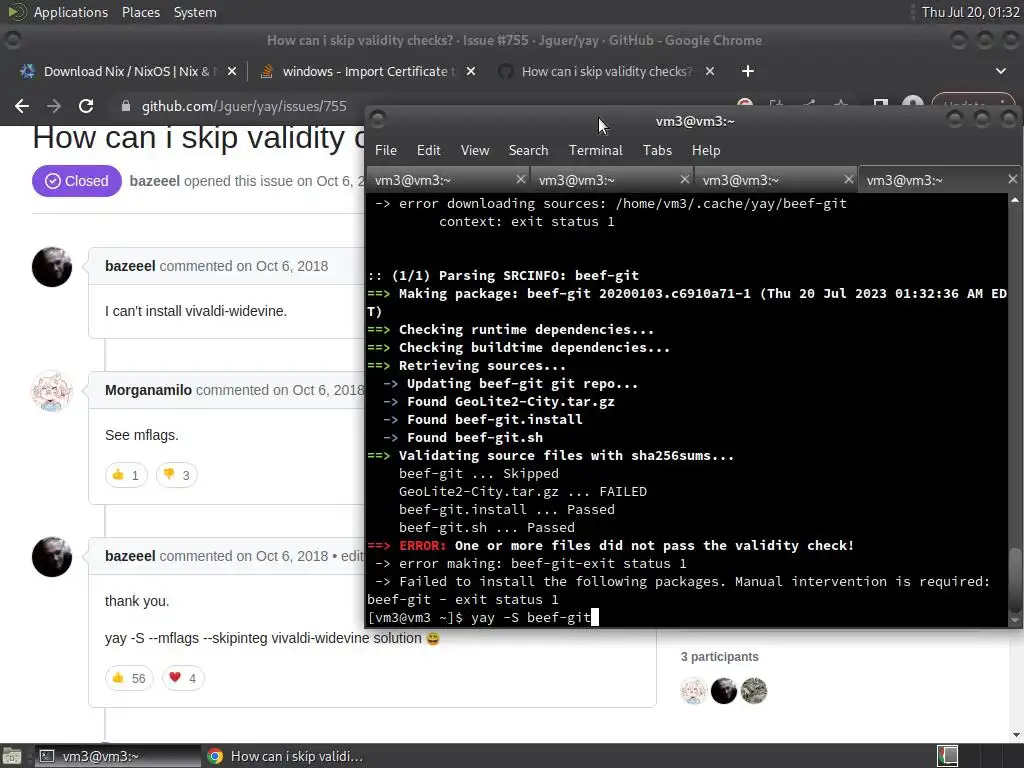Open the System menu in top panel
The height and width of the screenshot is (768, 1024).
point(195,12)
